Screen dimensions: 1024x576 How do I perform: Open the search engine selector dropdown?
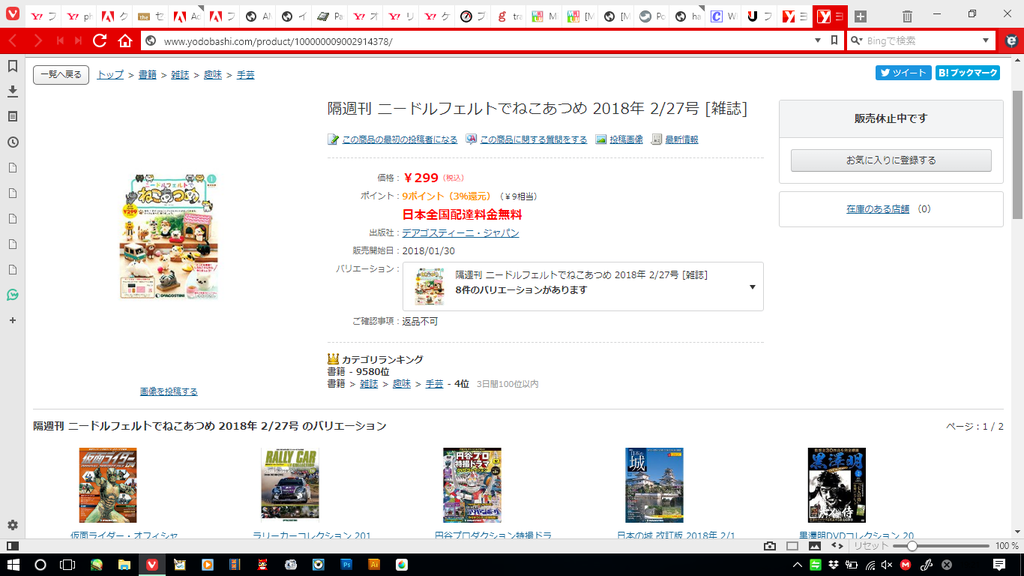point(858,41)
